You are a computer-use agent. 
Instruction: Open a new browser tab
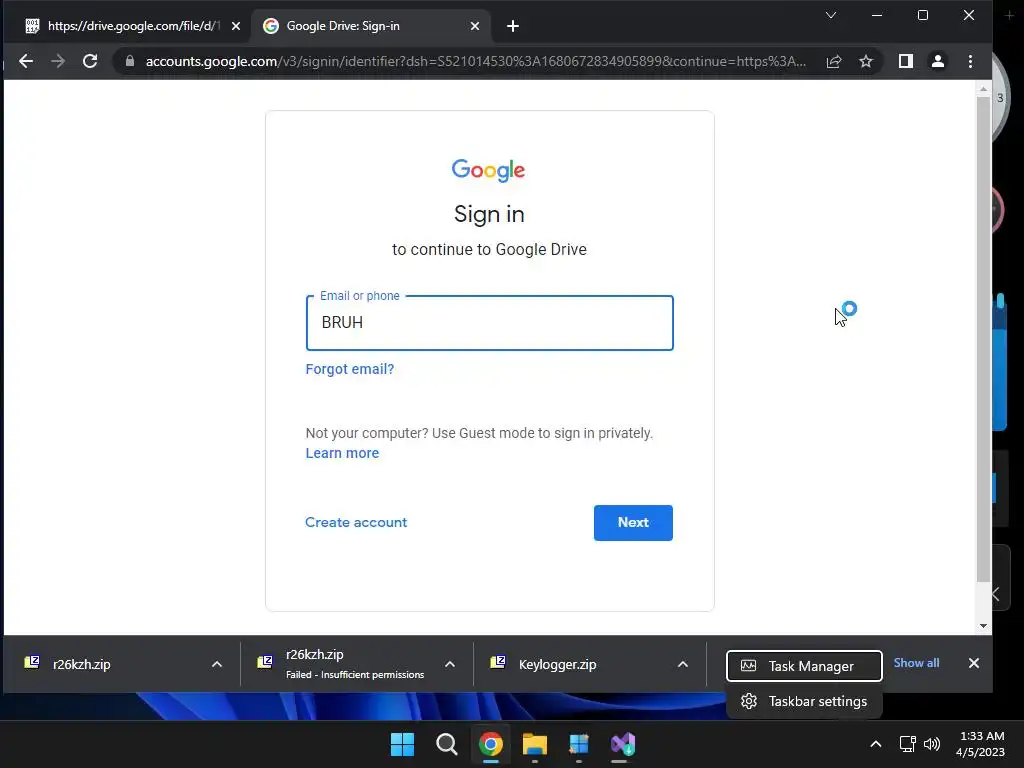[513, 26]
